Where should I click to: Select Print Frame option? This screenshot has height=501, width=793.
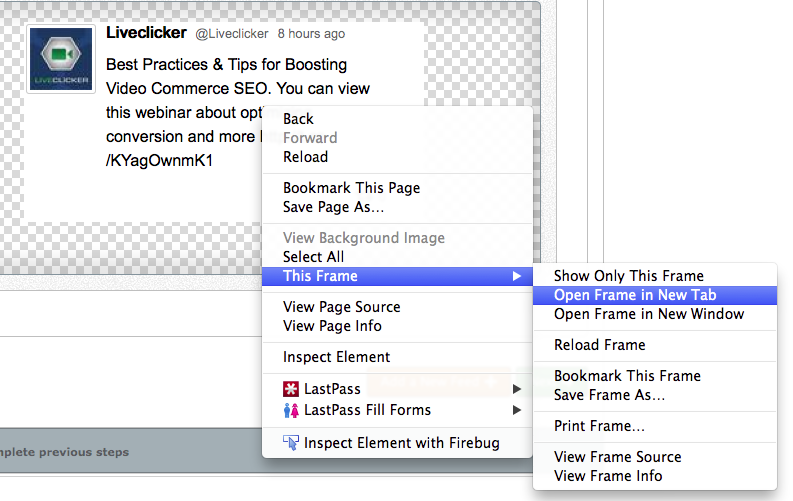pos(599,426)
